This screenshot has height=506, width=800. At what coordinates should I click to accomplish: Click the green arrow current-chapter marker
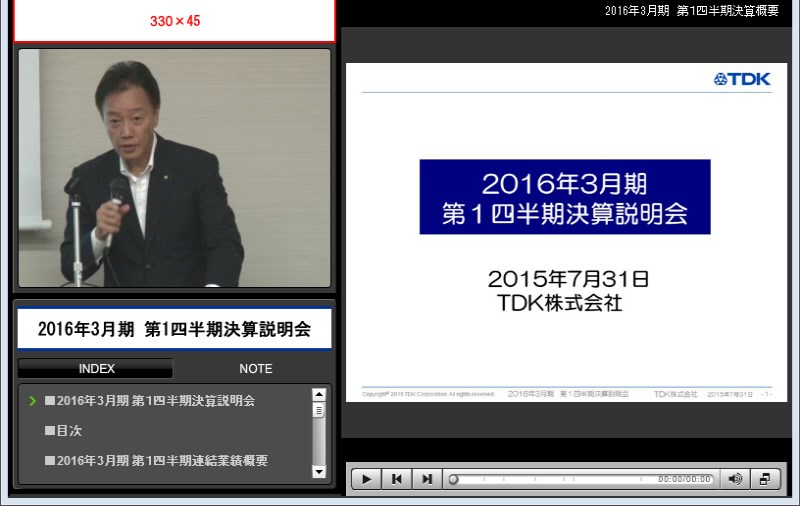tap(33, 400)
